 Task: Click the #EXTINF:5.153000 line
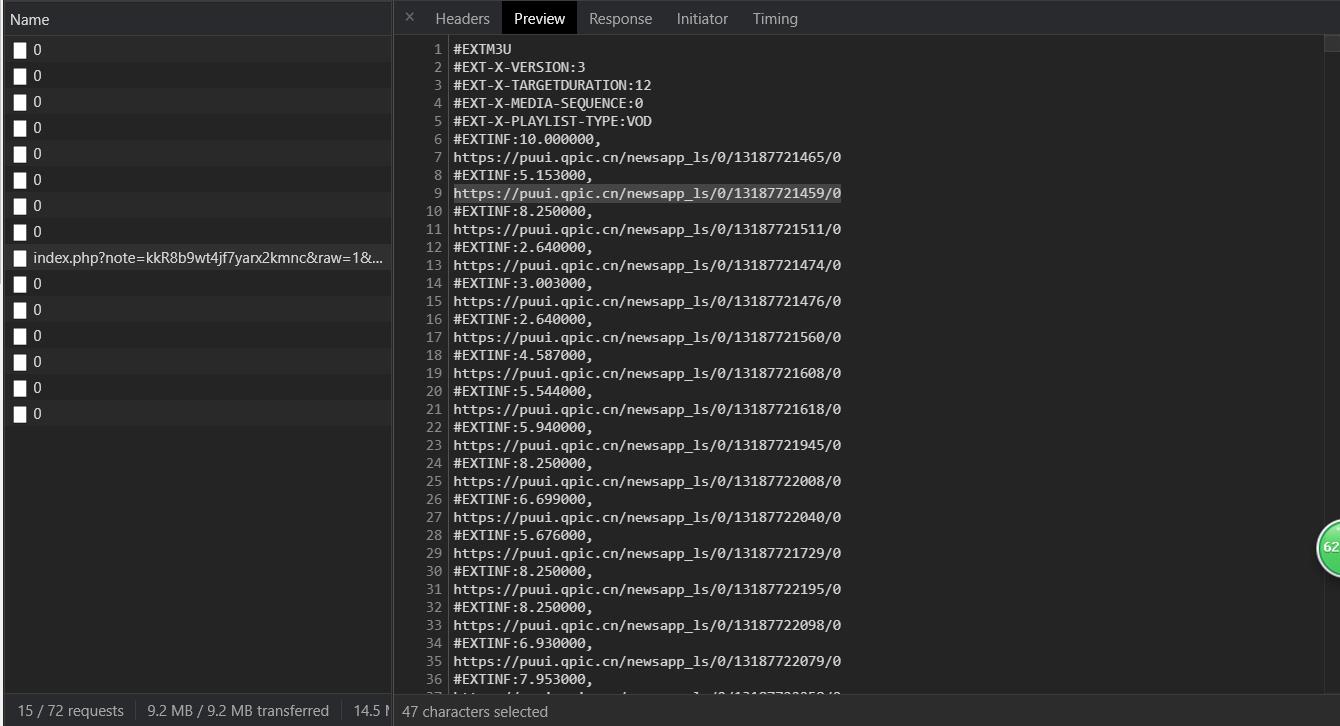pyautogui.click(x=523, y=175)
